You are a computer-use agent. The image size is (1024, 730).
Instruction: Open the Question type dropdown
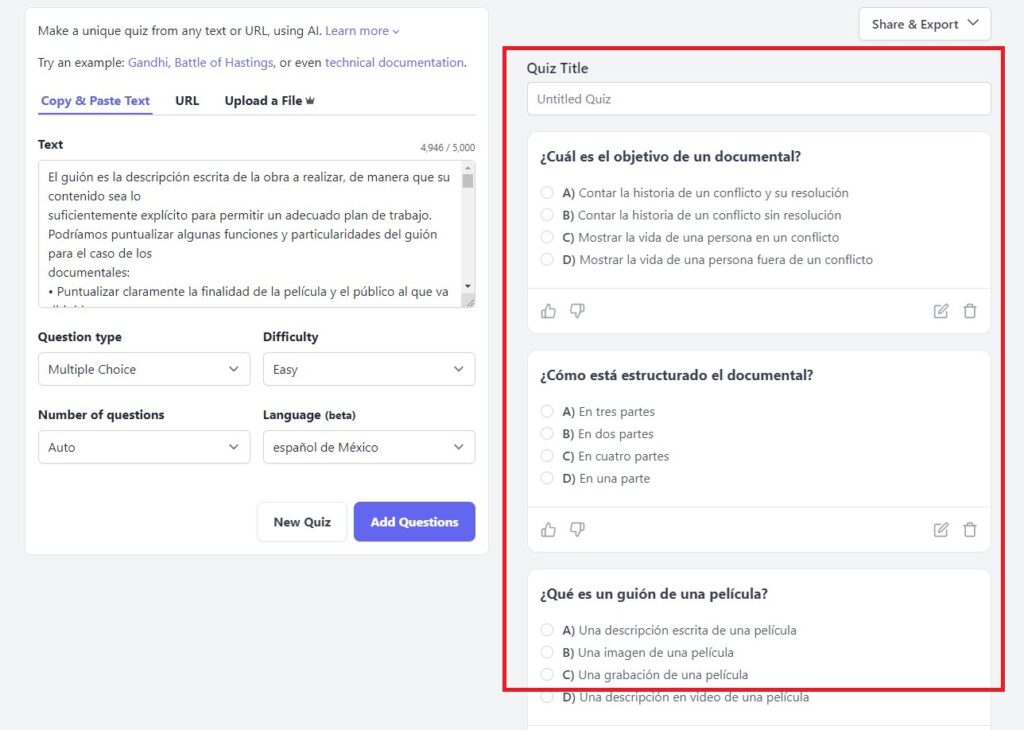[144, 369]
